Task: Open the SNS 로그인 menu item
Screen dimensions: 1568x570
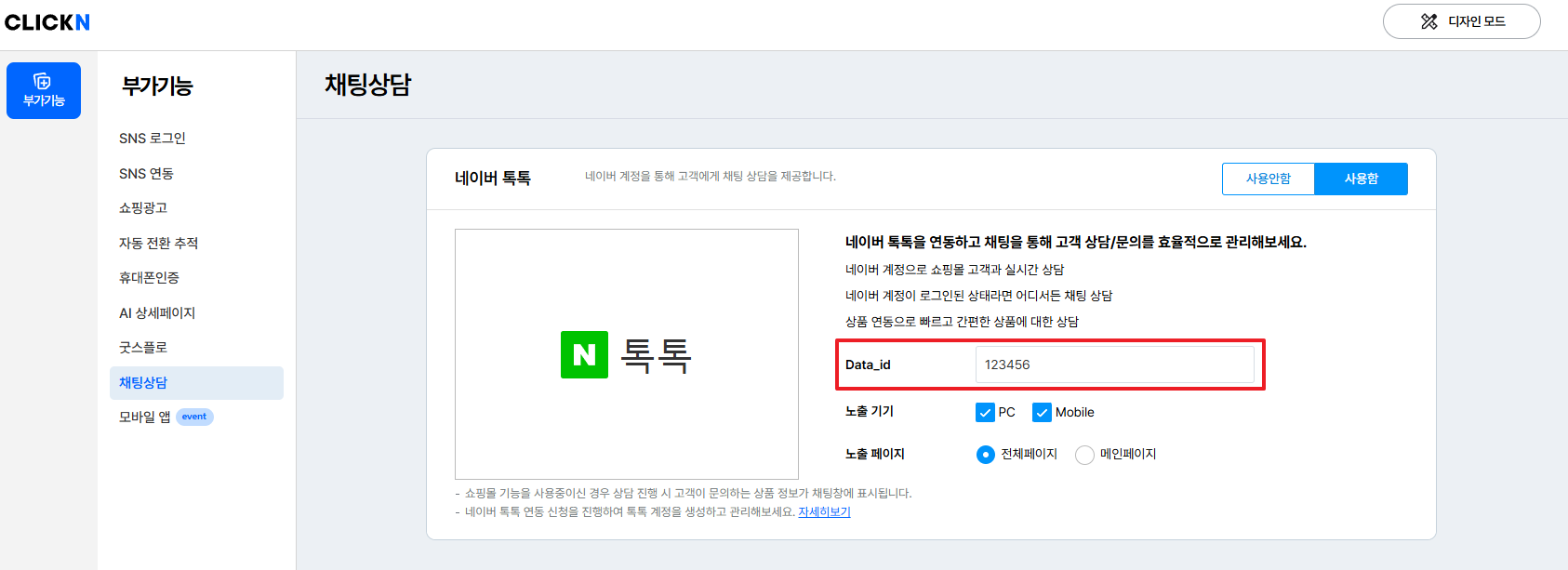Action: click(x=153, y=139)
